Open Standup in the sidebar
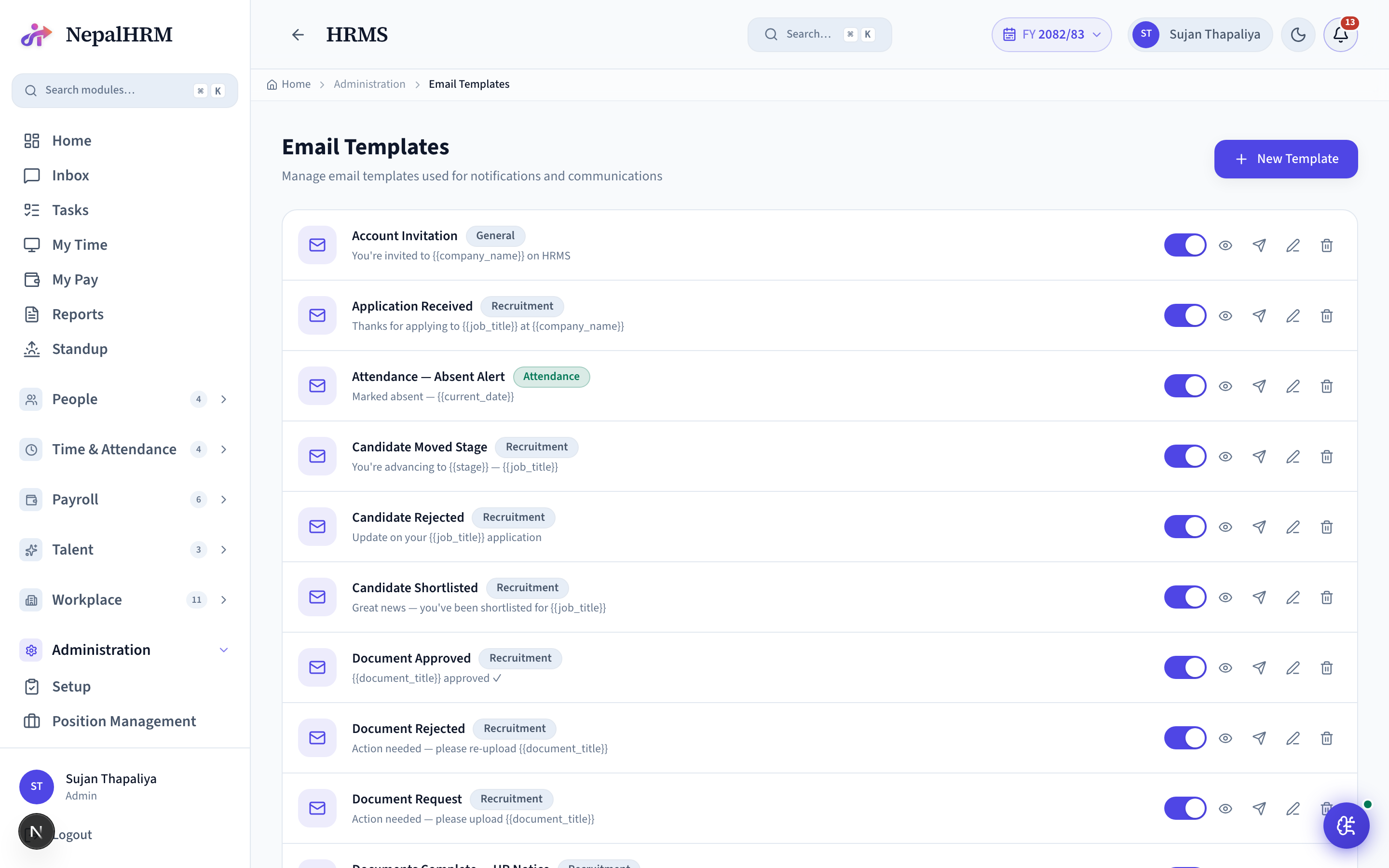The height and width of the screenshot is (868, 1389). click(124, 349)
